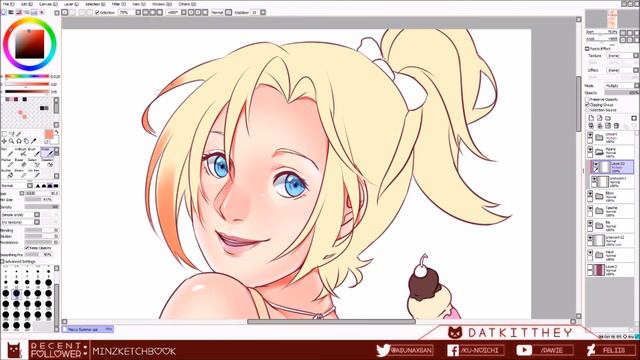640x360 pixels.
Task: Open the Layer menu
Action: 70,4
